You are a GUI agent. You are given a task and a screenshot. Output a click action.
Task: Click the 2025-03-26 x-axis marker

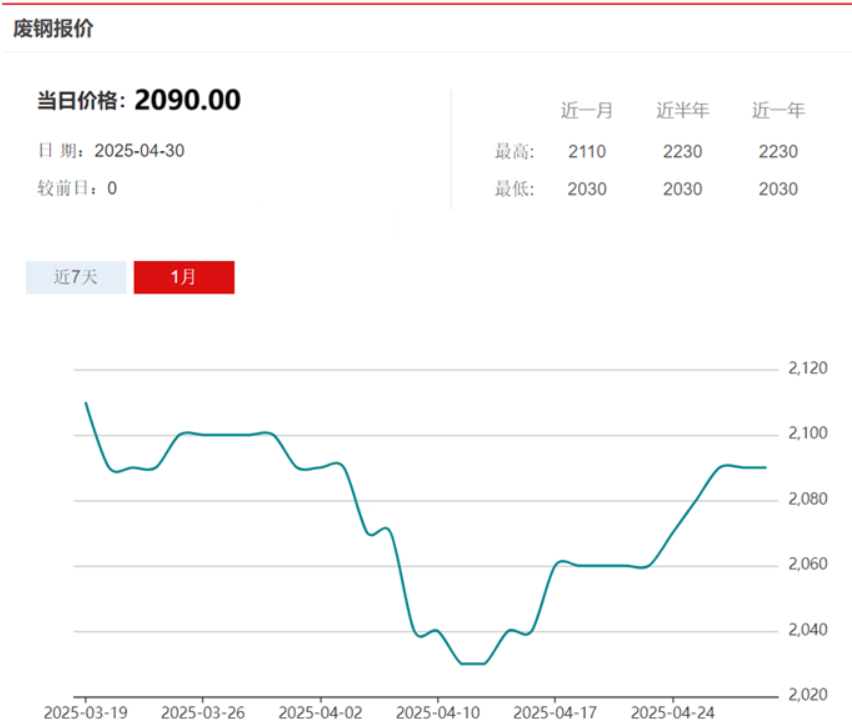click(x=203, y=713)
